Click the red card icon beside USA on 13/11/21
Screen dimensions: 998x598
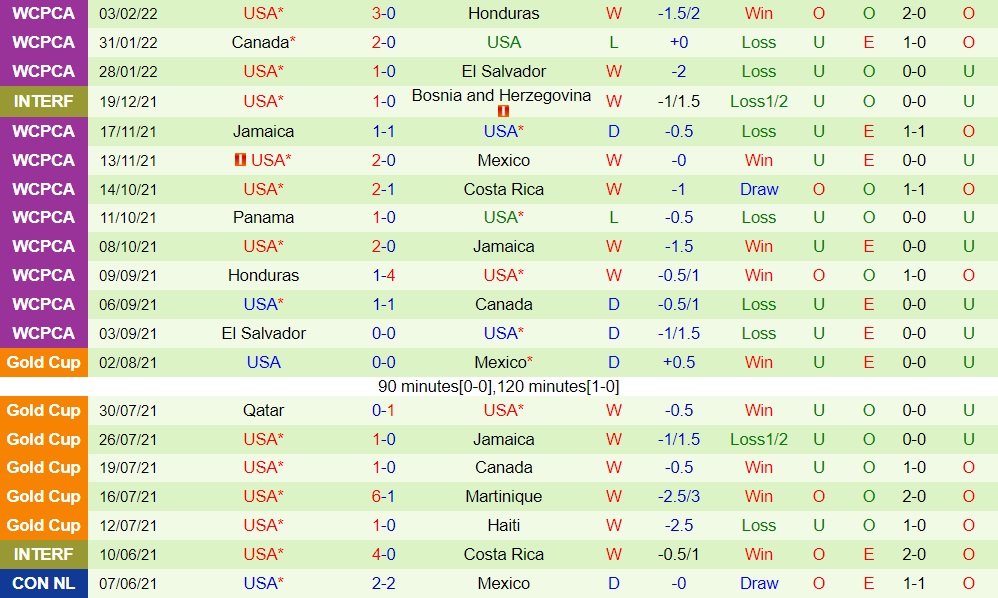pyautogui.click(x=240, y=160)
